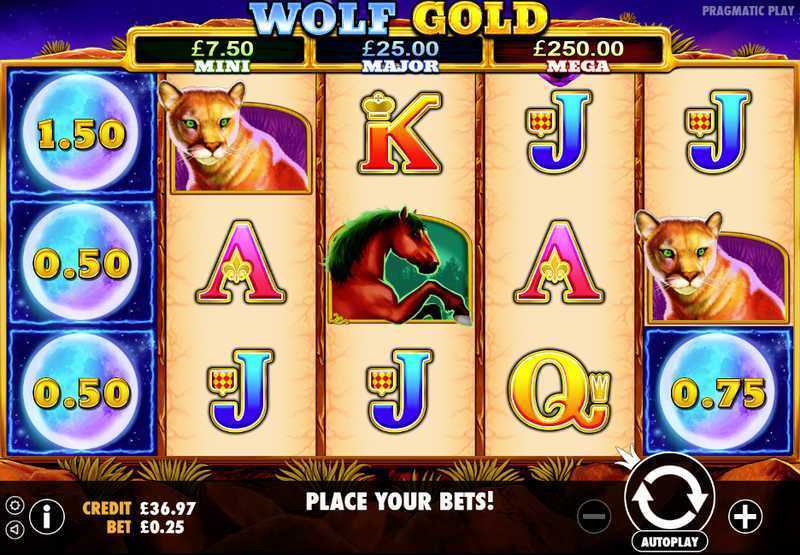Click the K king symbol

[x=399, y=133]
